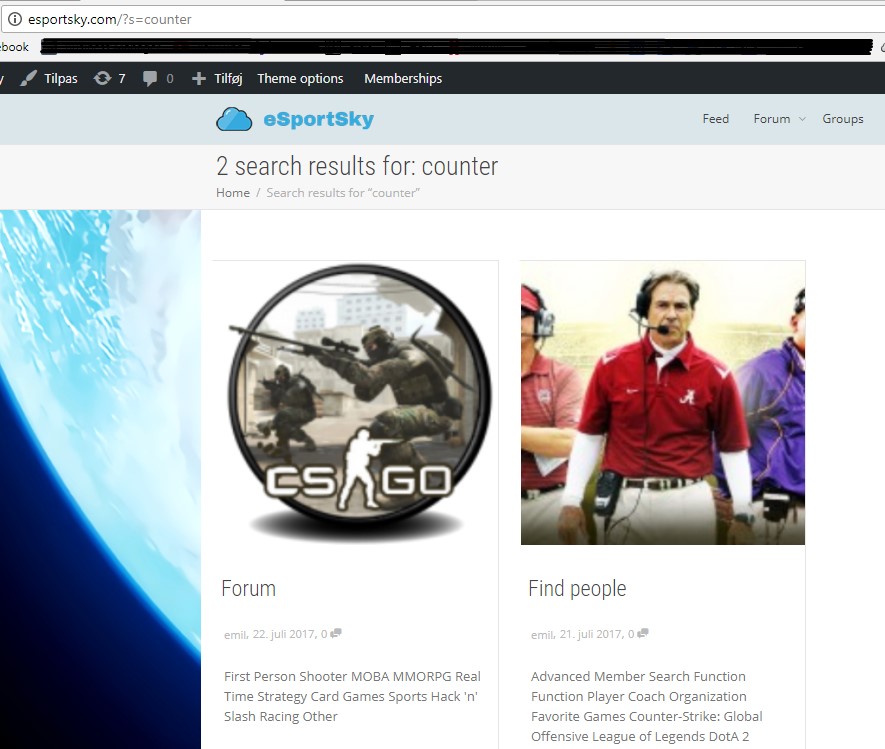Viewport: 885px width, 749px height.
Task: Click the date 22. juli 2017
Action: 283,634
